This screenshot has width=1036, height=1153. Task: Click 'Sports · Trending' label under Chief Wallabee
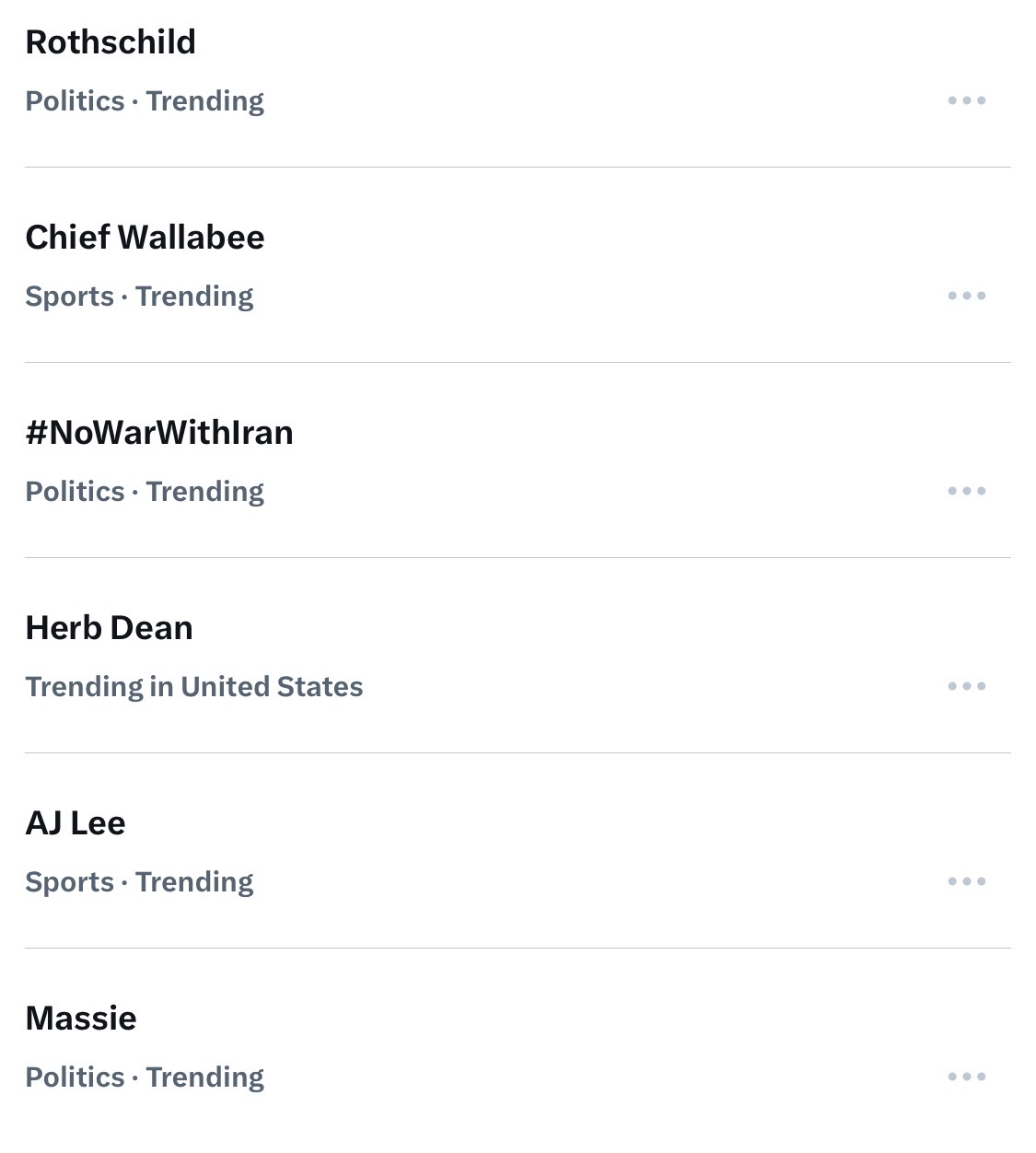click(x=139, y=297)
